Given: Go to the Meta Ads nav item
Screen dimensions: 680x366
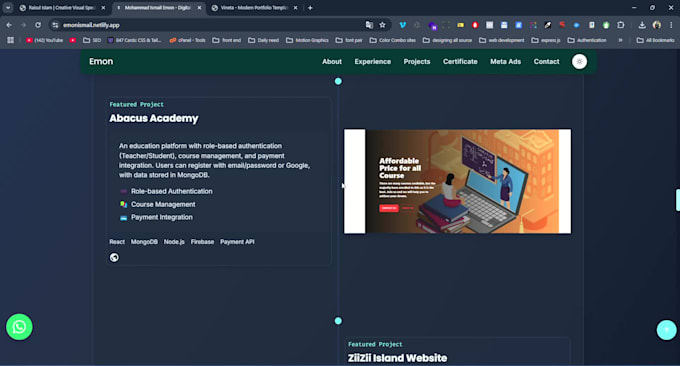Looking at the screenshot, I should tap(506, 62).
